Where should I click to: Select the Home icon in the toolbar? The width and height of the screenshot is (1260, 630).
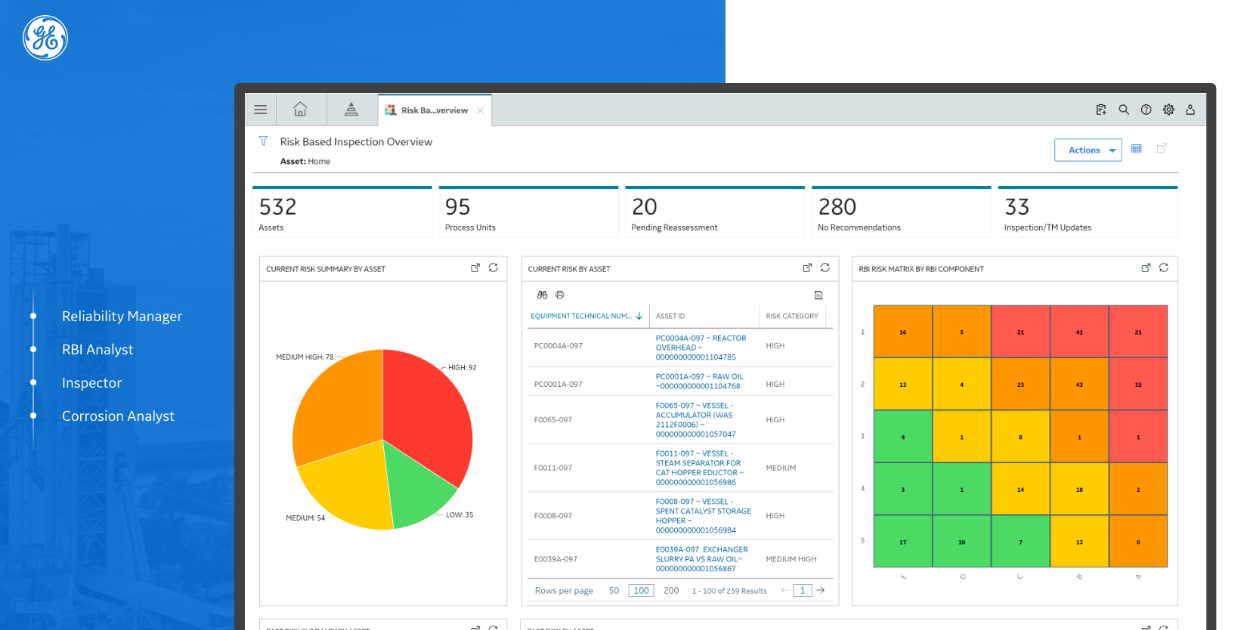[x=300, y=109]
